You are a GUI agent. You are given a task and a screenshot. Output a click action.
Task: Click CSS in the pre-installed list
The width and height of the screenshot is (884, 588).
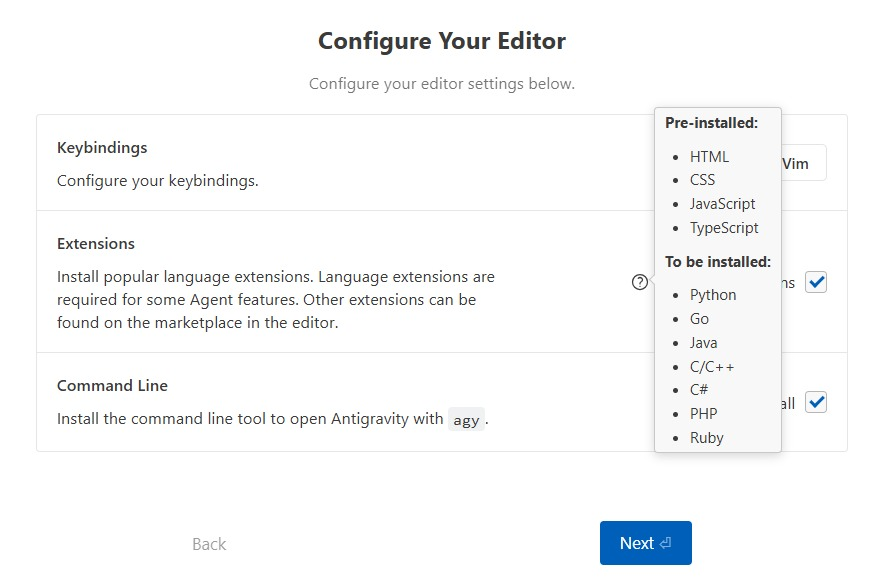(x=702, y=180)
